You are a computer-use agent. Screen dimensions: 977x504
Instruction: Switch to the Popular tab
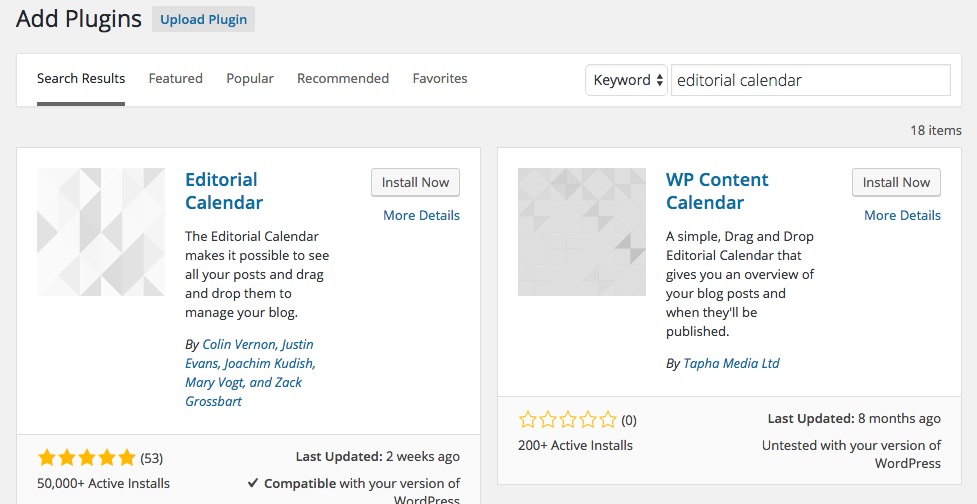[x=250, y=78]
